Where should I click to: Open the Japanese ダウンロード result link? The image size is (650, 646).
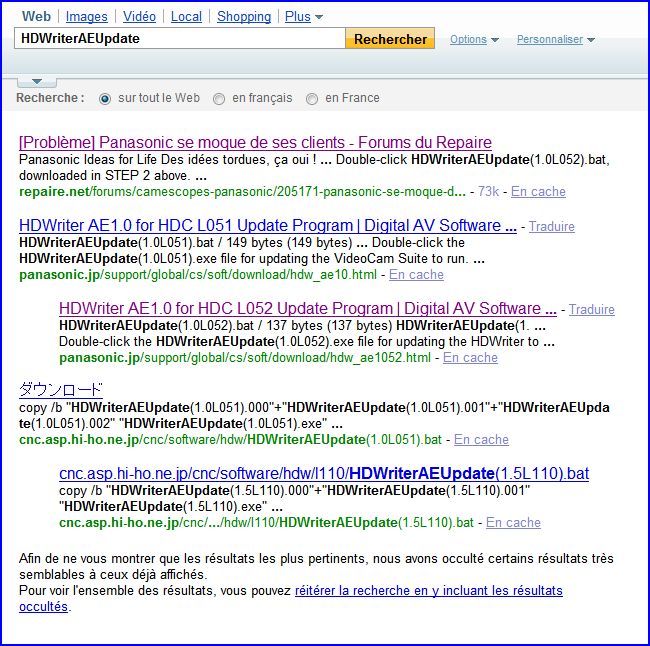coord(61,390)
